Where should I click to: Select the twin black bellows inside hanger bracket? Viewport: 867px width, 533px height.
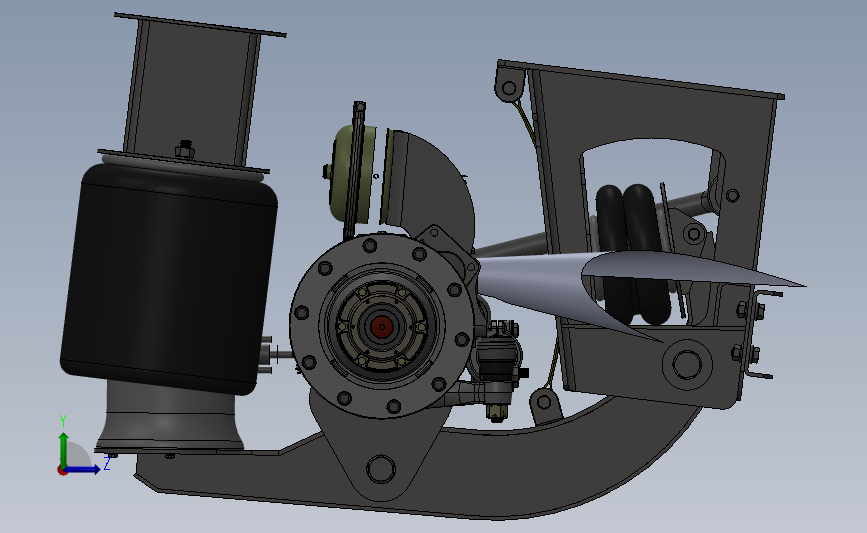[x=633, y=253]
